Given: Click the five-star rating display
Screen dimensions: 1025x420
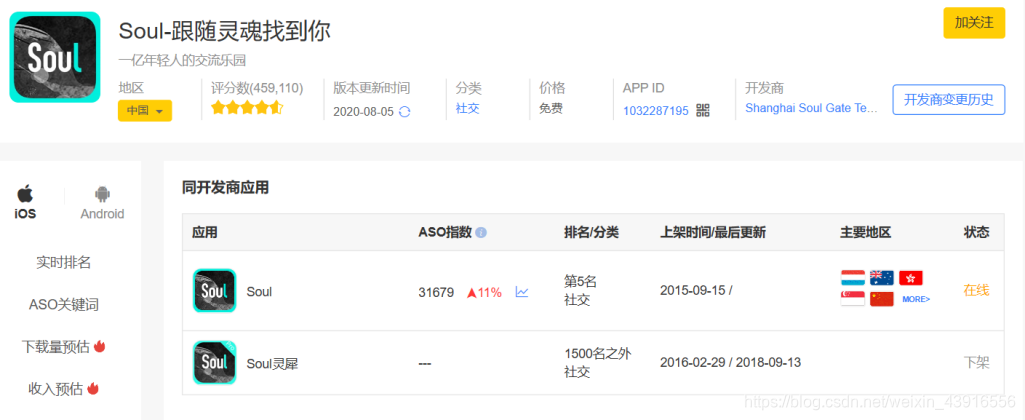Looking at the screenshot, I should click(x=246, y=108).
